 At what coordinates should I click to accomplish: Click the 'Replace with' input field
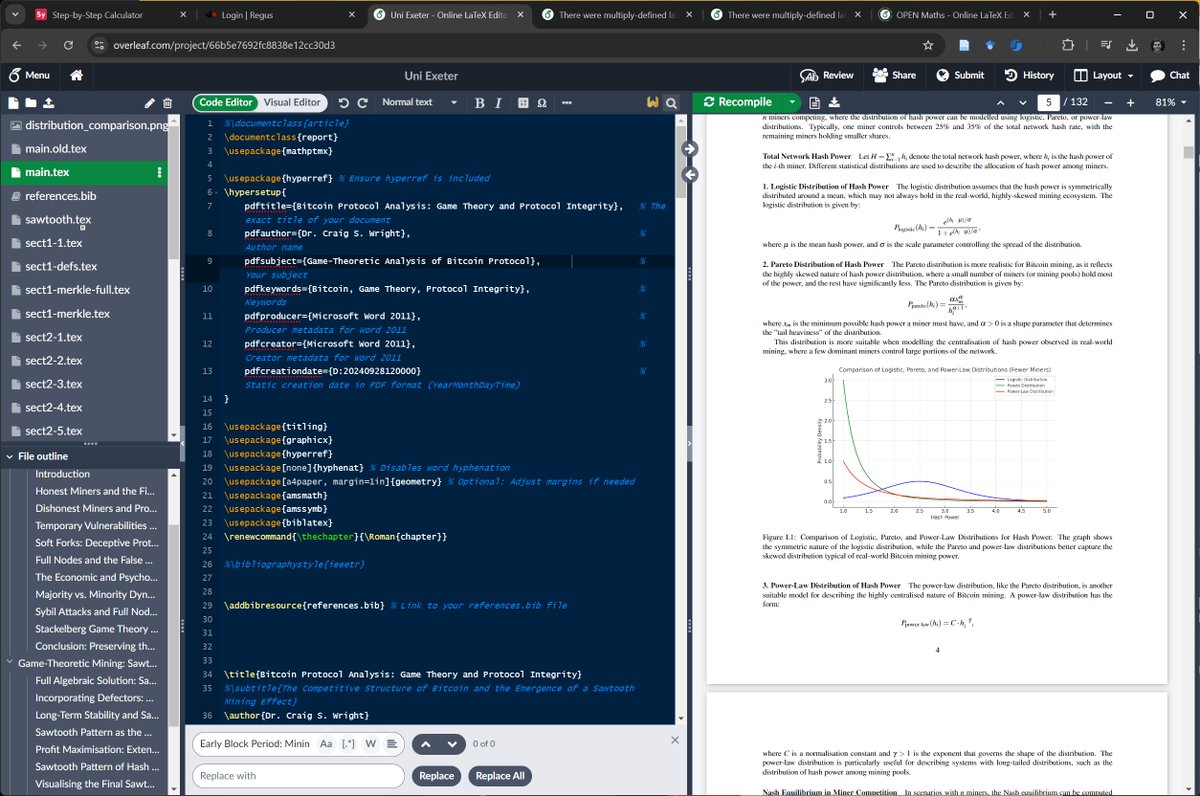click(298, 776)
